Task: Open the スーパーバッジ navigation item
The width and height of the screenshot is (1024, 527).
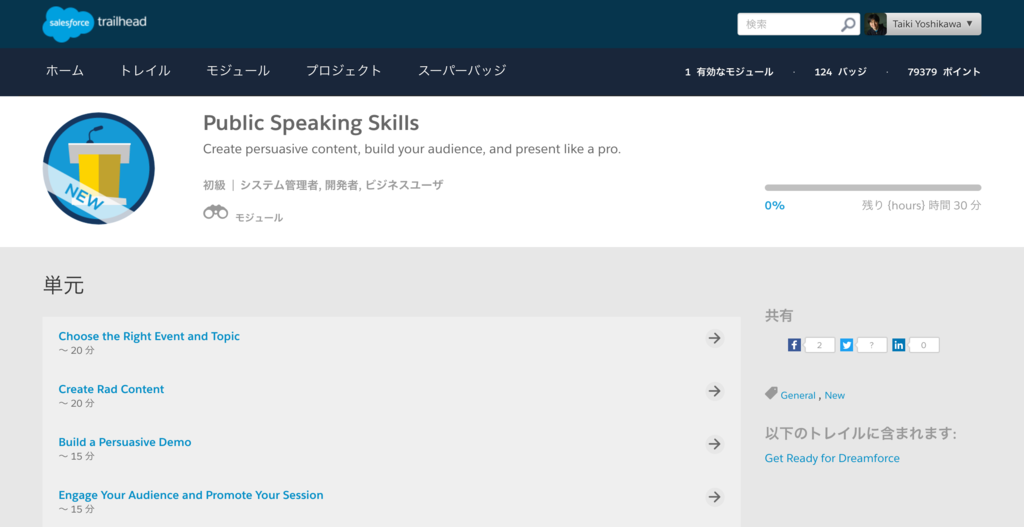Action: point(462,71)
